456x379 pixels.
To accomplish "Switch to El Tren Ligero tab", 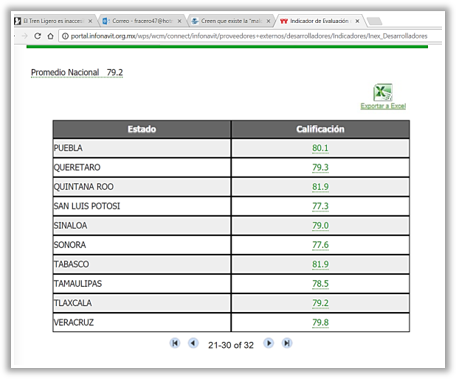I will 54,21.
